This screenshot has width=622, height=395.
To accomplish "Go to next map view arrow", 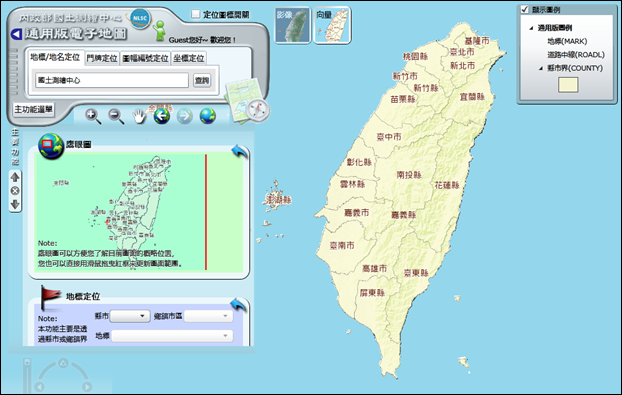I will tap(185, 116).
